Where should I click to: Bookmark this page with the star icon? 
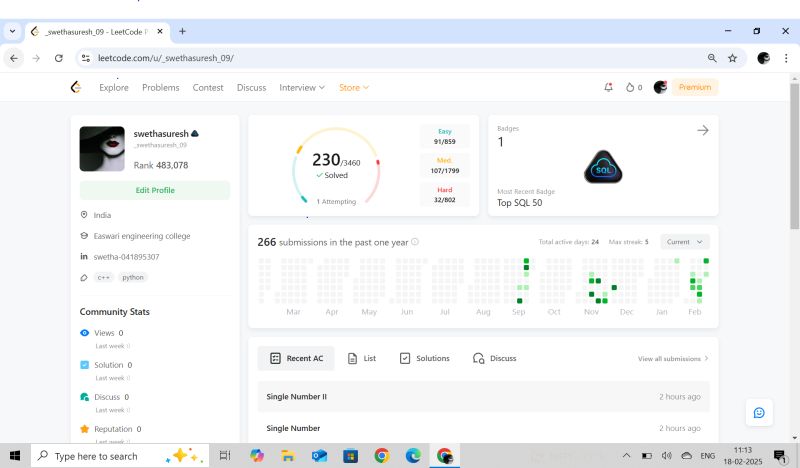pyautogui.click(x=733, y=58)
